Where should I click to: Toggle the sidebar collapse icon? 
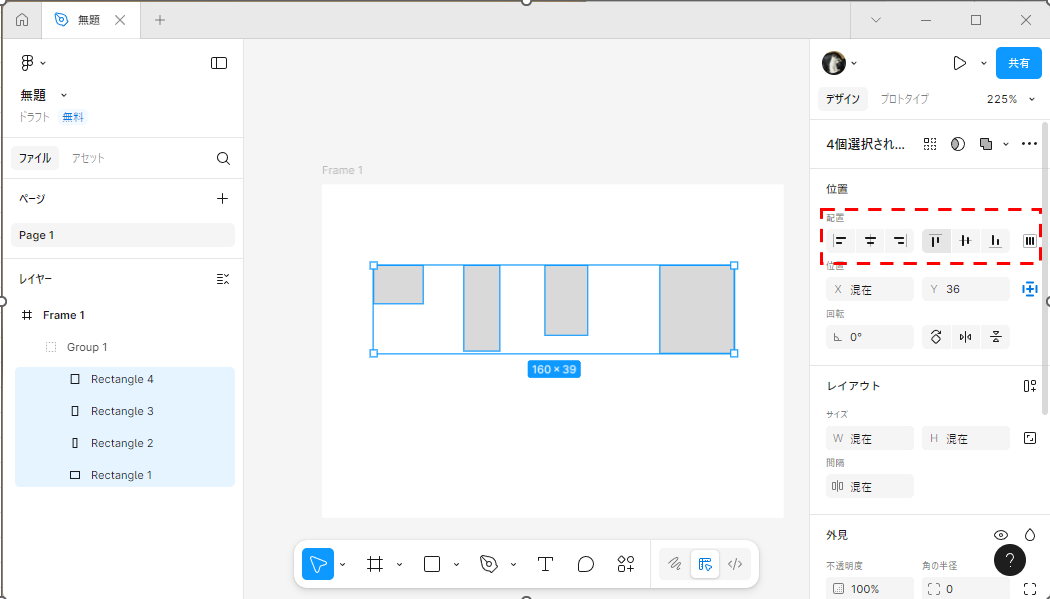219,63
